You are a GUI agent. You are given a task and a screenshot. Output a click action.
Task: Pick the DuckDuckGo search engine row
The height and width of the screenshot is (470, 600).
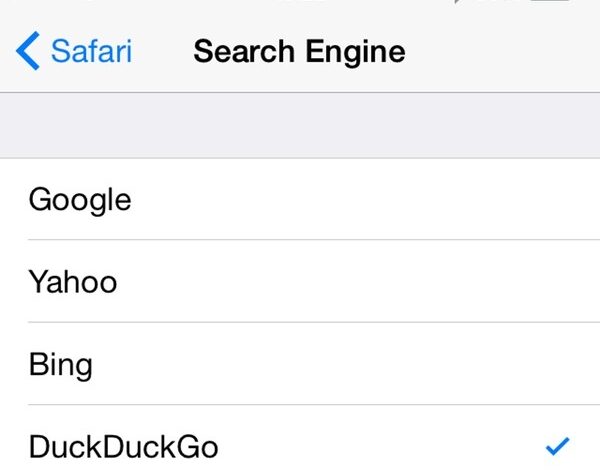pos(300,444)
